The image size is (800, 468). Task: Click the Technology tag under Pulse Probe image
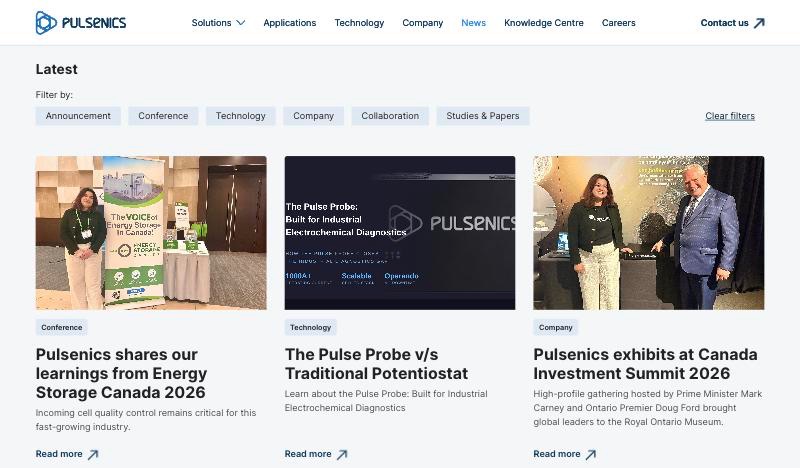(310, 327)
